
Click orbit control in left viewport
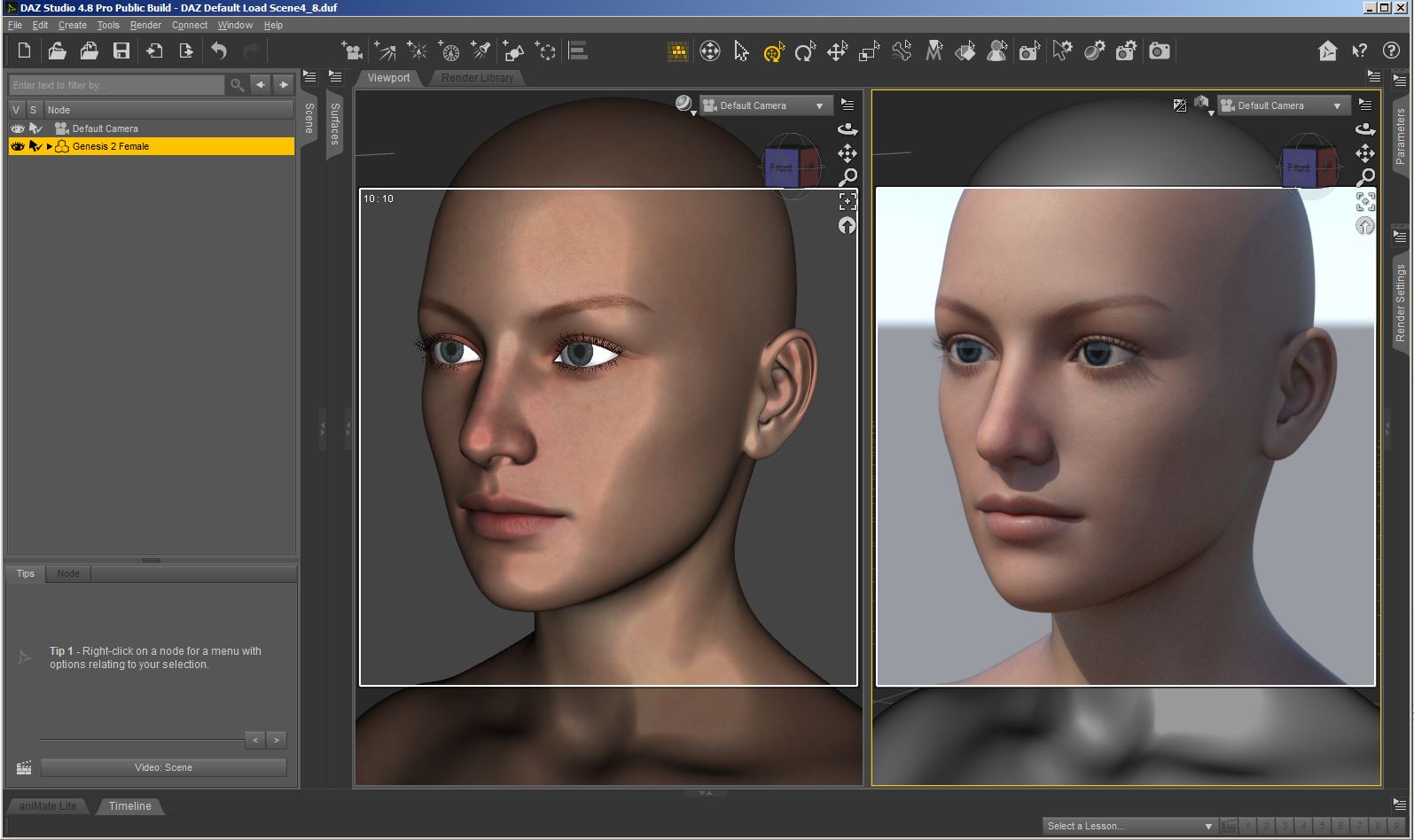[x=848, y=129]
